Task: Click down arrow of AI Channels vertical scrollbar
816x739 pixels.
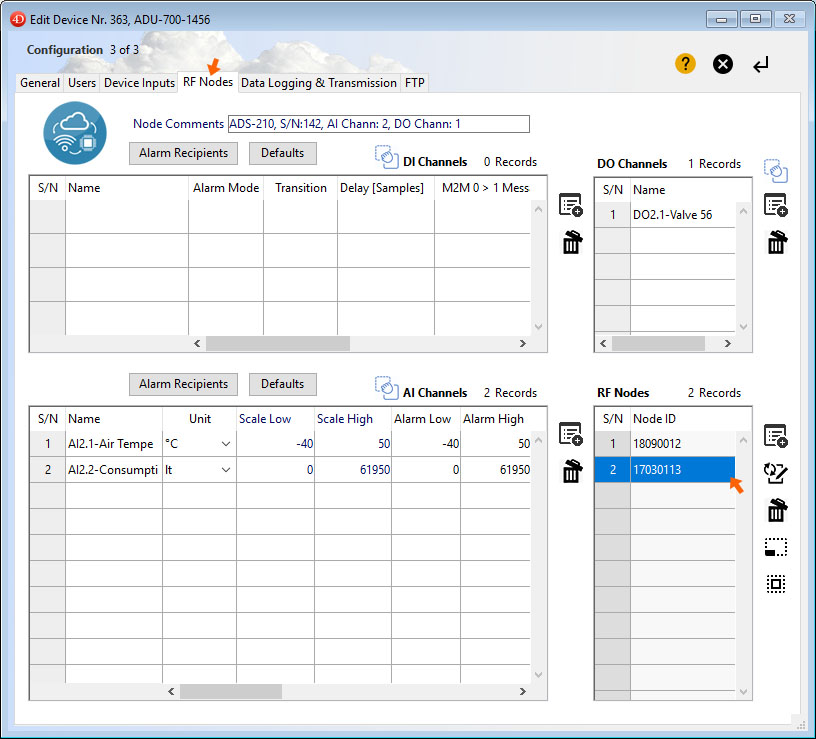Action: [538, 675]
